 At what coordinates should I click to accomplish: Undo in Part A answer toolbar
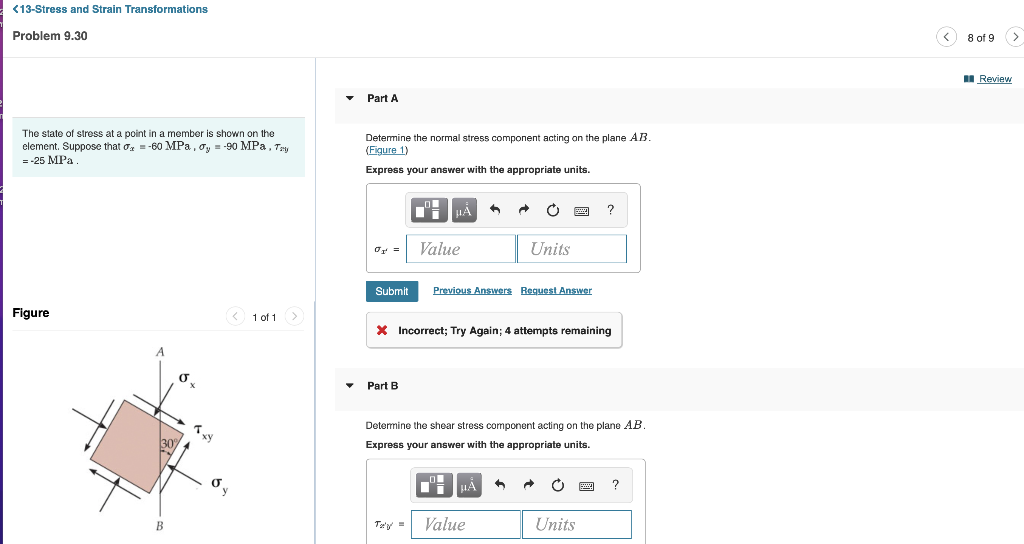coord(495,210)
